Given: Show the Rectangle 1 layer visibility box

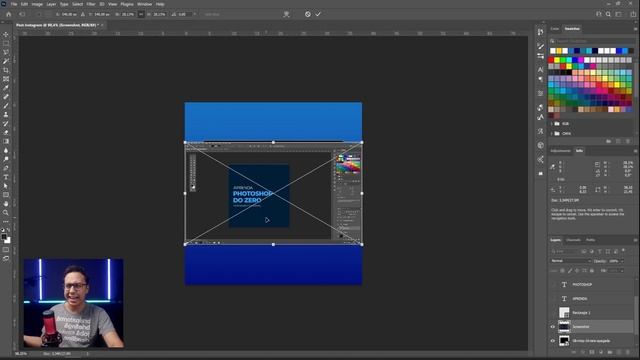Looking at the screenshot, I should point(553,313).
